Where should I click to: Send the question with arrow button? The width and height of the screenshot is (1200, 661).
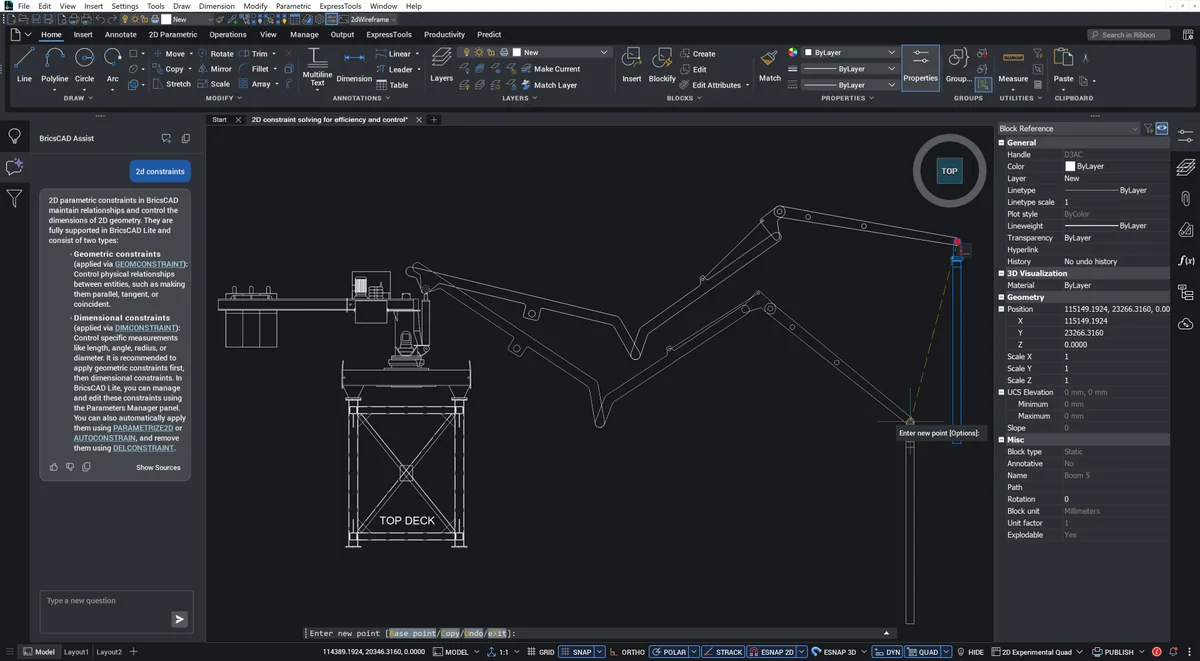[x=180, y=619]
